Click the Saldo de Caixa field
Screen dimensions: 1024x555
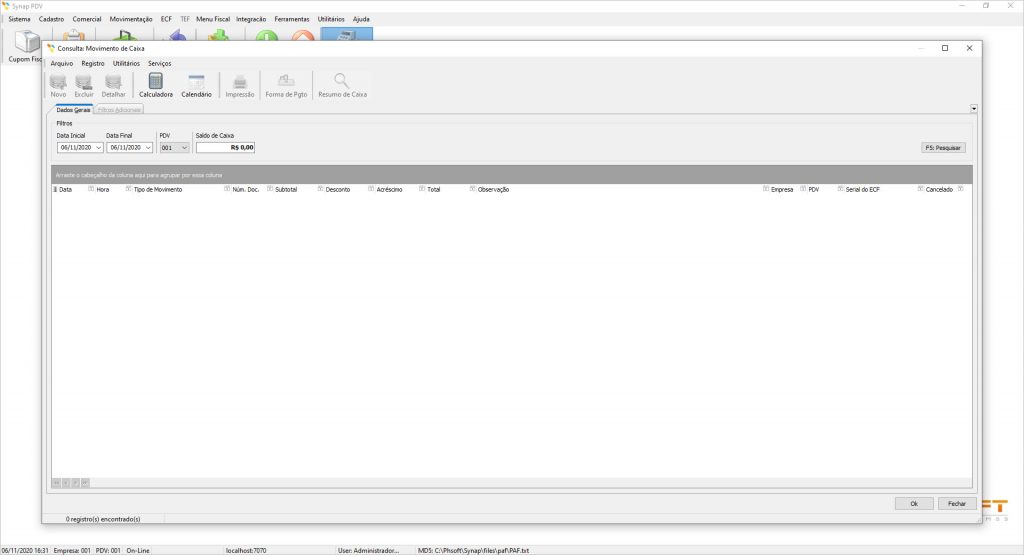tap(226, 147)
